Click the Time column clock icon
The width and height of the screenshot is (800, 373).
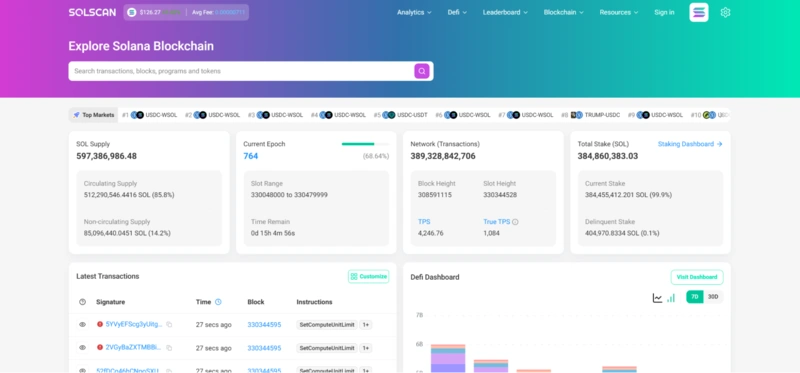click(x=218, y=302)
